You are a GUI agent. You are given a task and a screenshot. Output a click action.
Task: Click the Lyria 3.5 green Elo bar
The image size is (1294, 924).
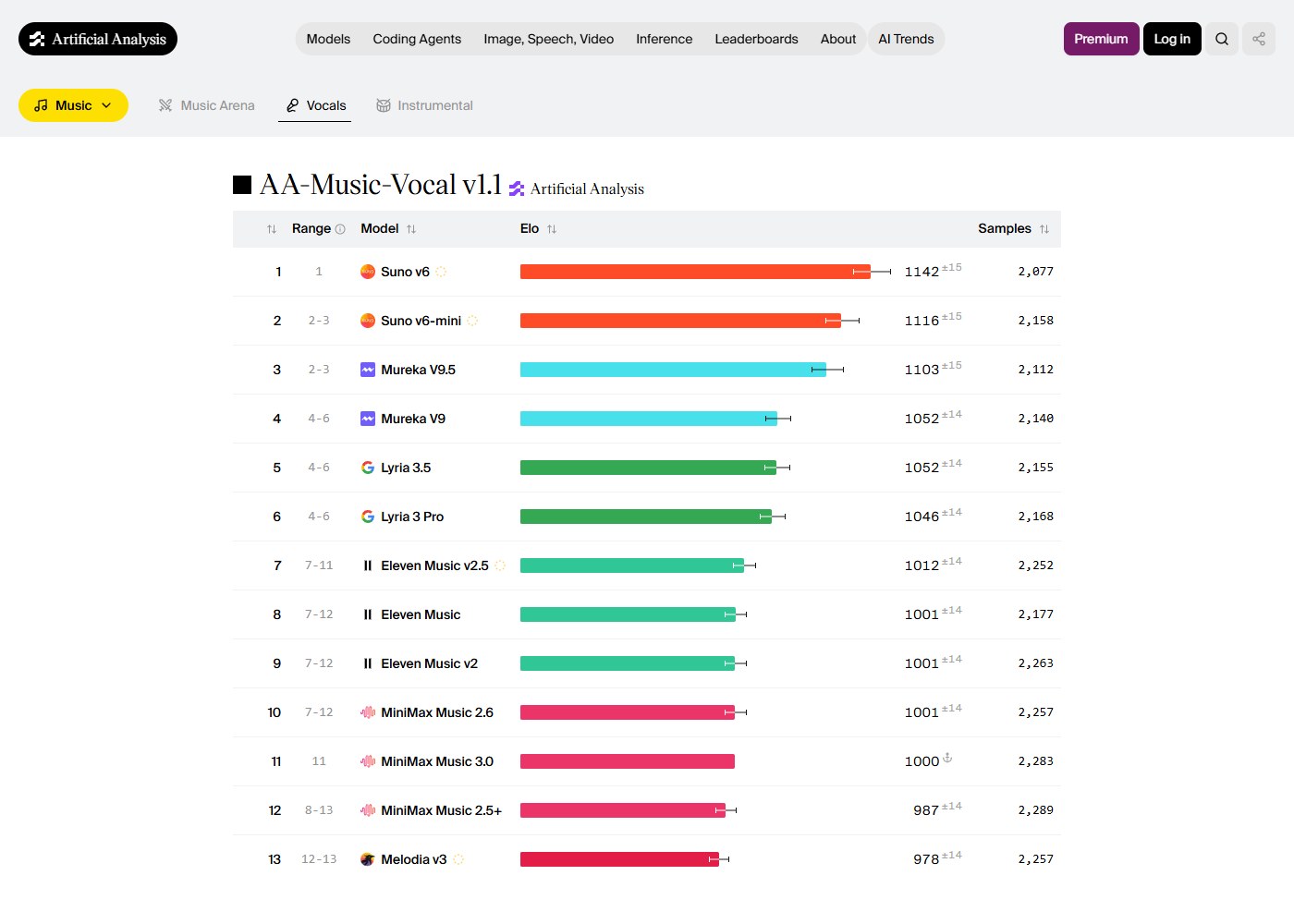[648, 468]
